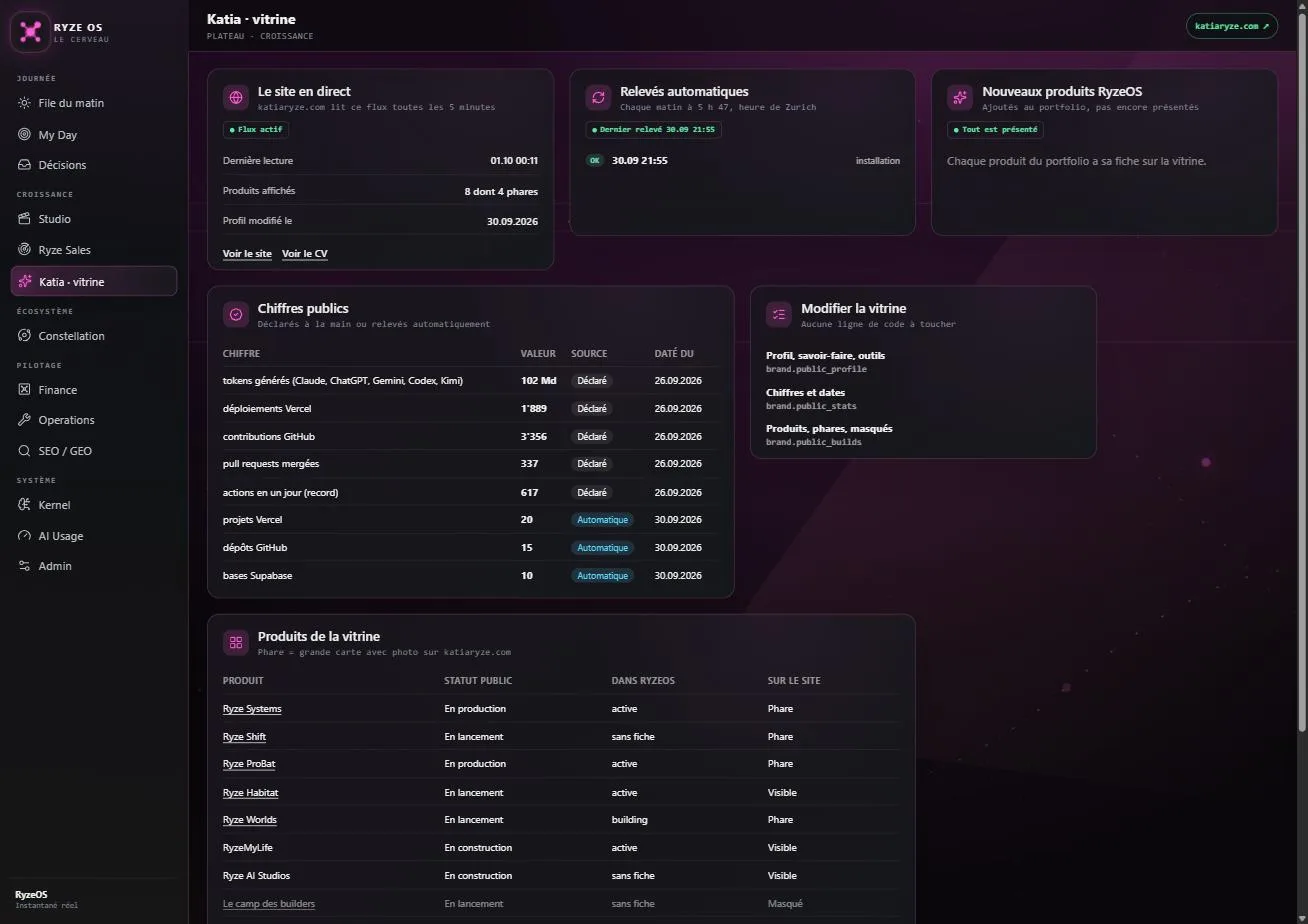Image resolution: width=1308 pixels, height=924 pixels.
Task: Click the File du matin sun icon
Action: 25,103
